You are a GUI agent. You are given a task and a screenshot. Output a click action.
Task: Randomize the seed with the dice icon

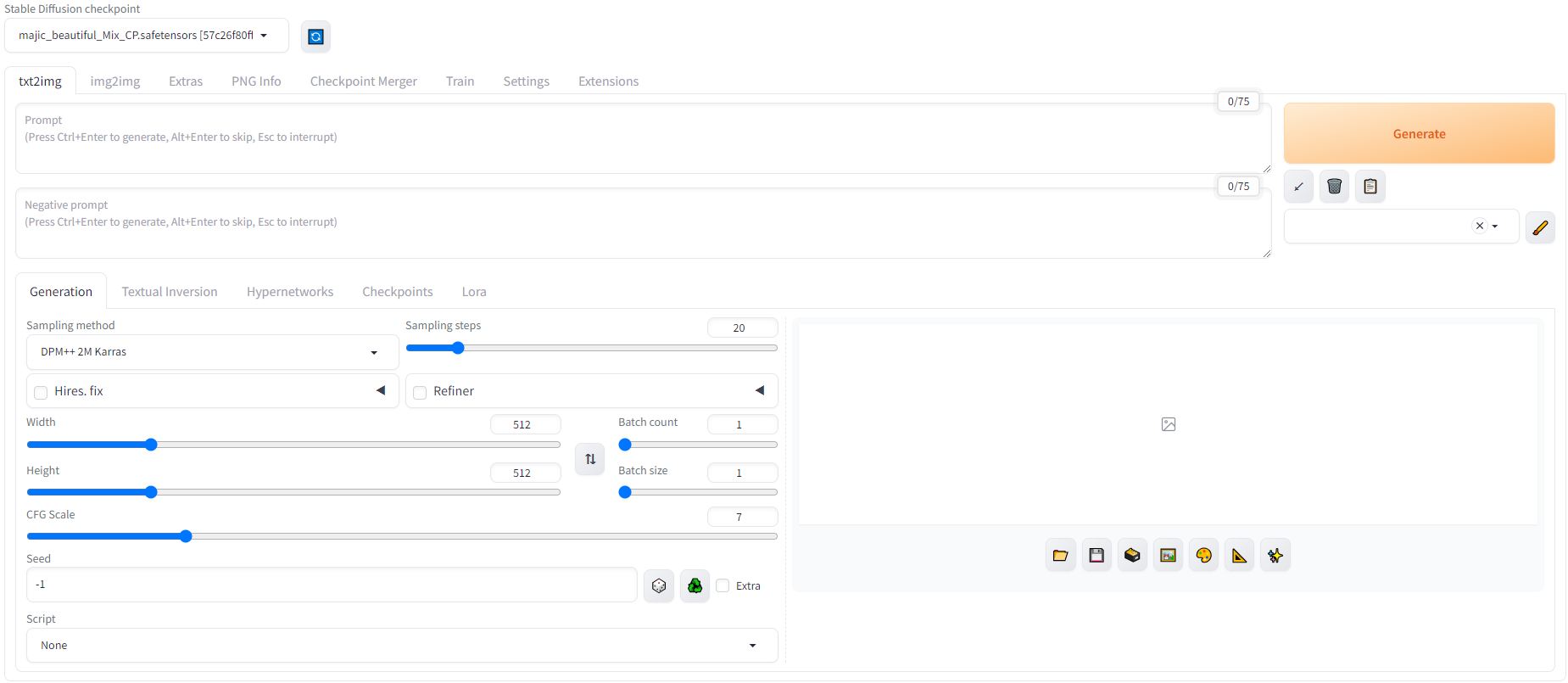point(659,585)
